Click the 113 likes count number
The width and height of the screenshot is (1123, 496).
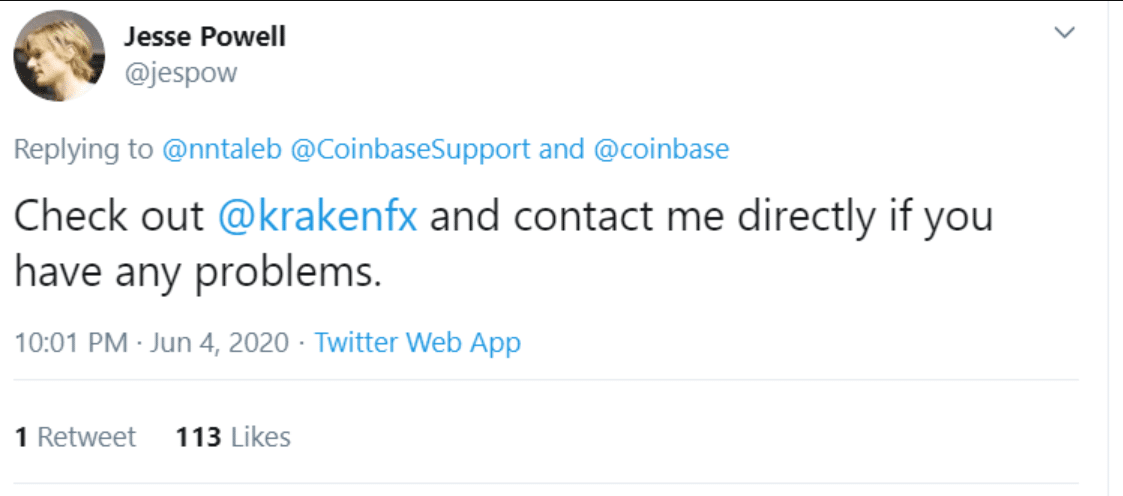click(x=197, y=437)
